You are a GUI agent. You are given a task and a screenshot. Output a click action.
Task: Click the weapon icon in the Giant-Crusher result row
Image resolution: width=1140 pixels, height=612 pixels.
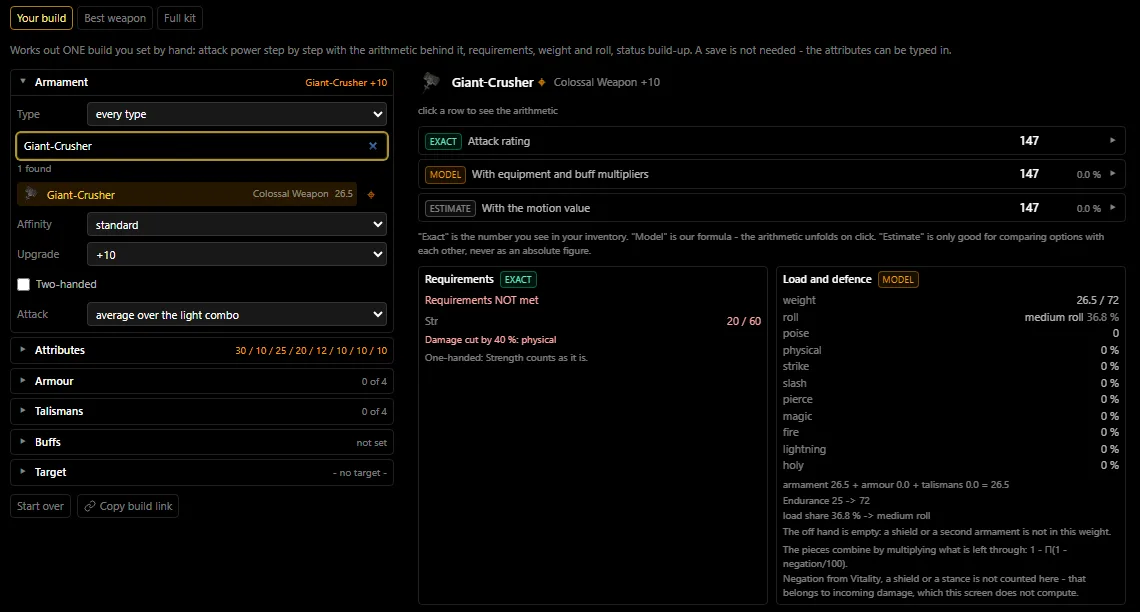tap(31, 194)
